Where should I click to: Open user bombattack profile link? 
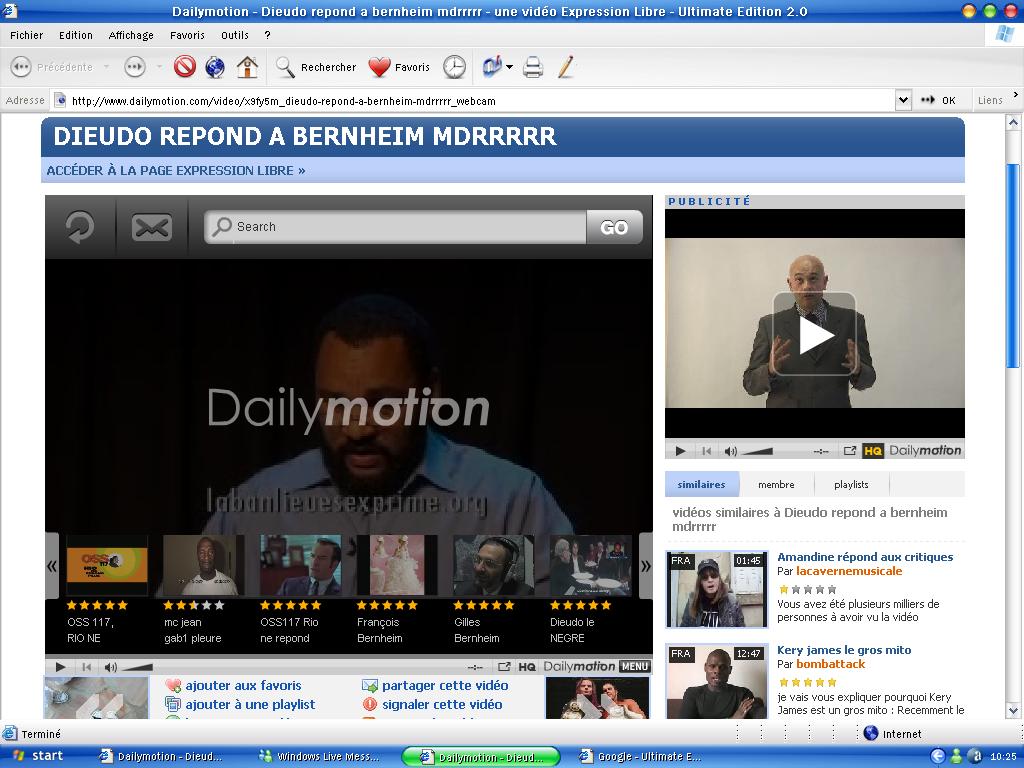830,664
